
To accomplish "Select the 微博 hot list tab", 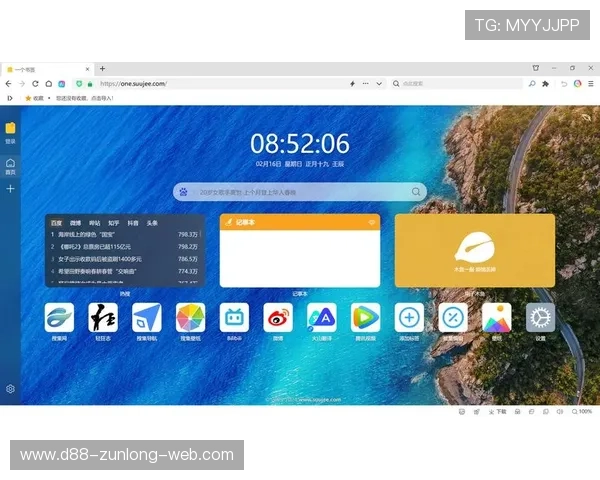I will pos(75,223).
